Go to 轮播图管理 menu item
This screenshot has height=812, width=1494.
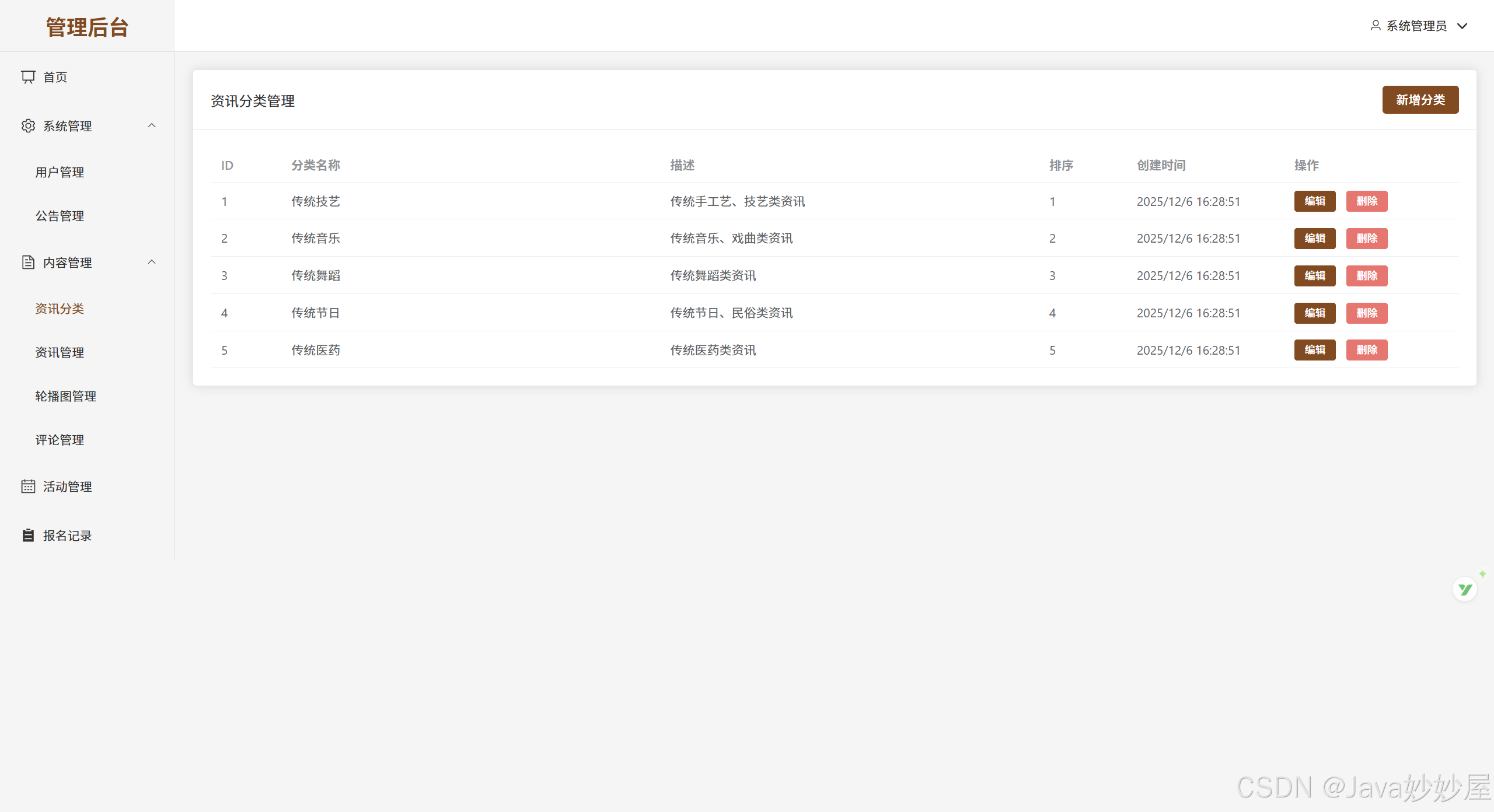(x=65, y=396)
